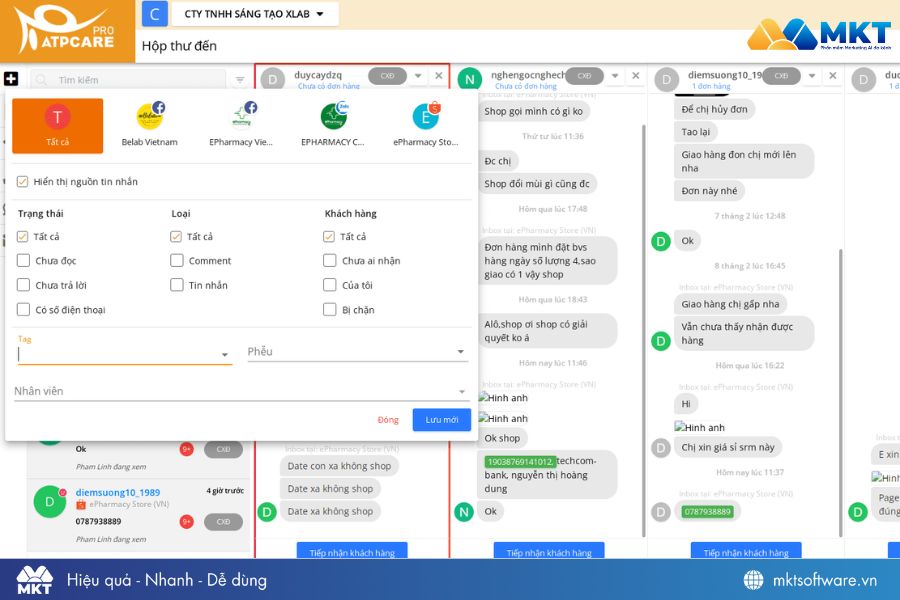Check the Chưa ai nhận filter
The width and height of the screenshot is (900, 600).
(329, 261)
